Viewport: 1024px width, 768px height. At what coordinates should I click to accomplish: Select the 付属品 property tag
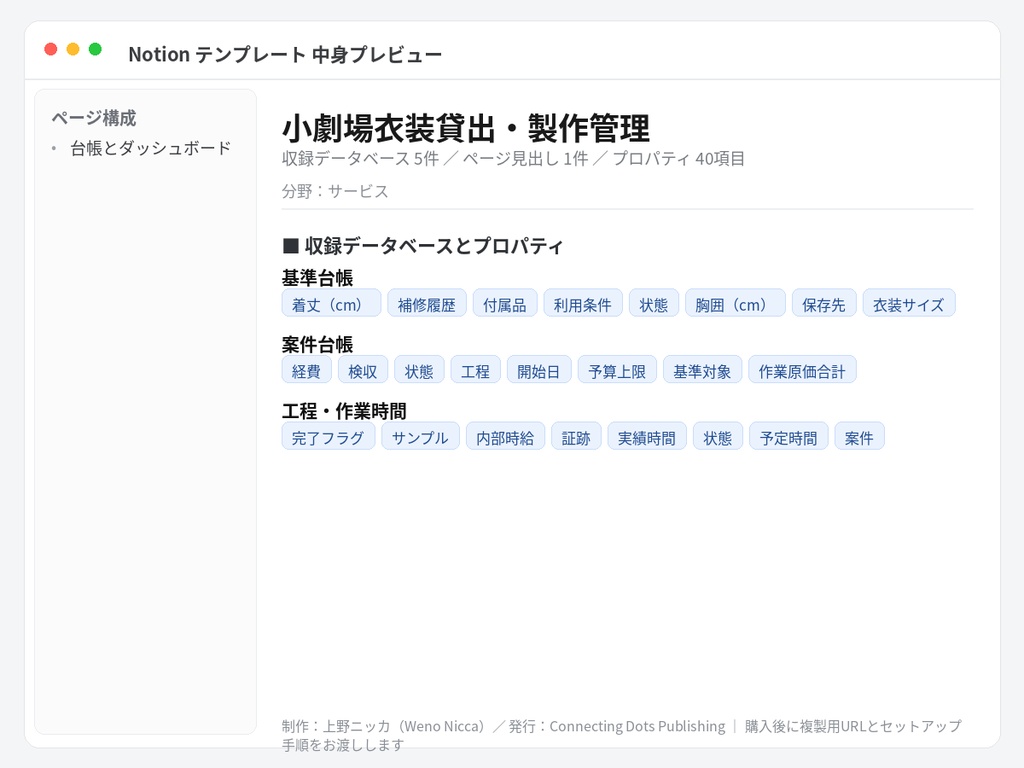[505, 303]
